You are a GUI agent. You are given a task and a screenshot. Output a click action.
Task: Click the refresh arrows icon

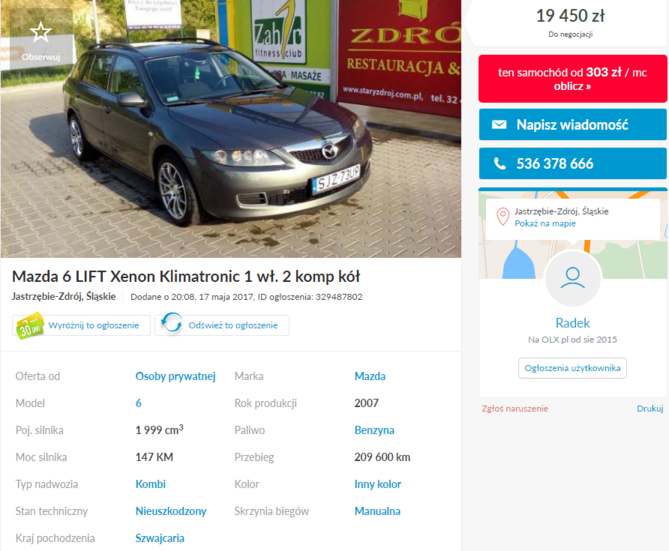[172, 323]
